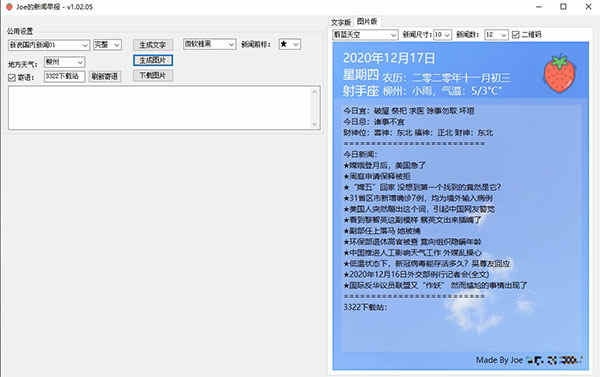
Task: Open the 地方天气 city dropdown
Action: coord(65,62)
